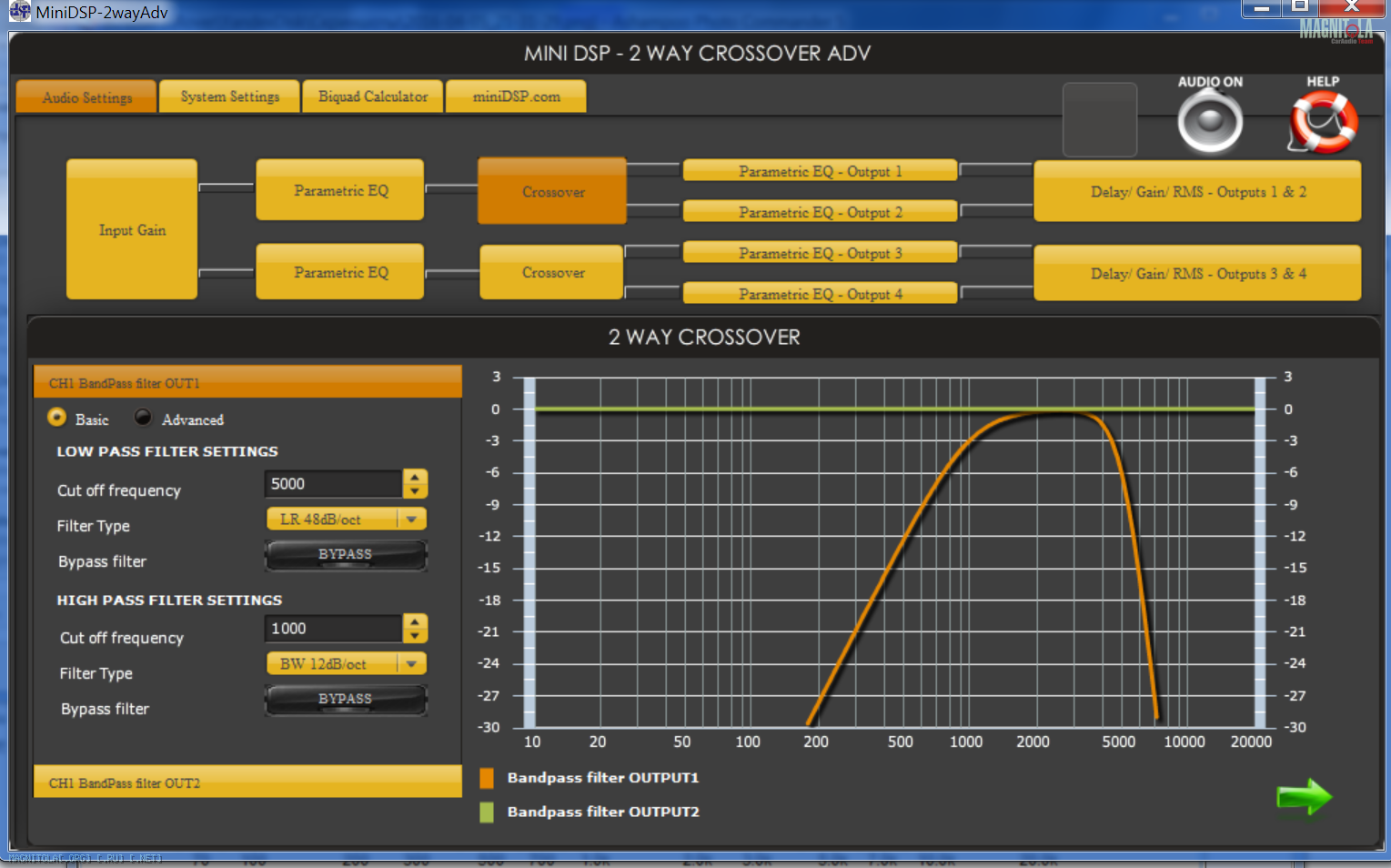This screenshot has width=1391, height=868.
Task: Open the Biquad Calculator tab
Action: 373,96
